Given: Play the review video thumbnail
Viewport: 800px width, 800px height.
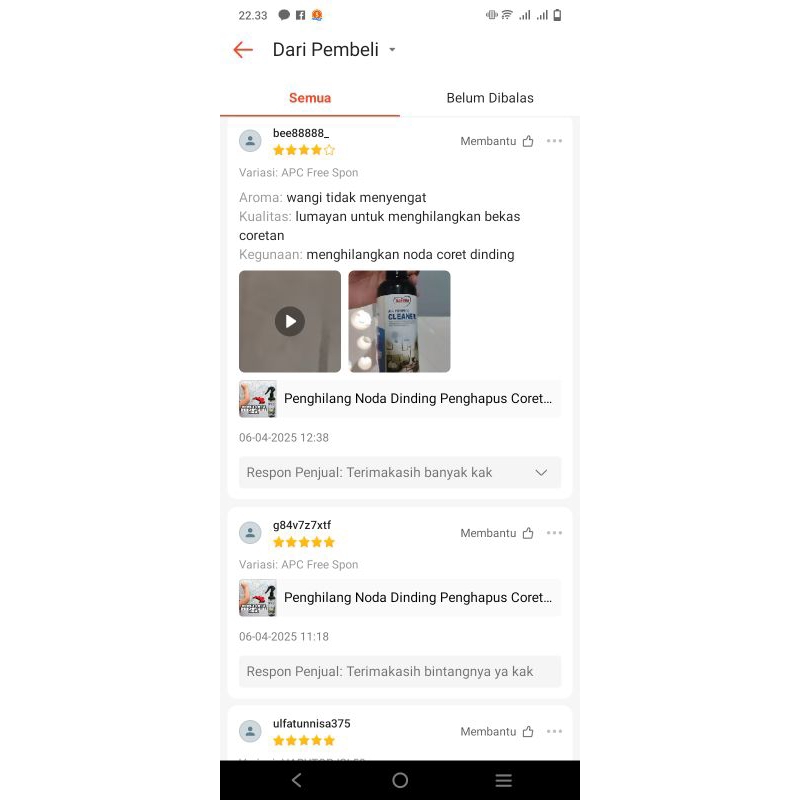Looking at the screenshot, I should point(290,321).
